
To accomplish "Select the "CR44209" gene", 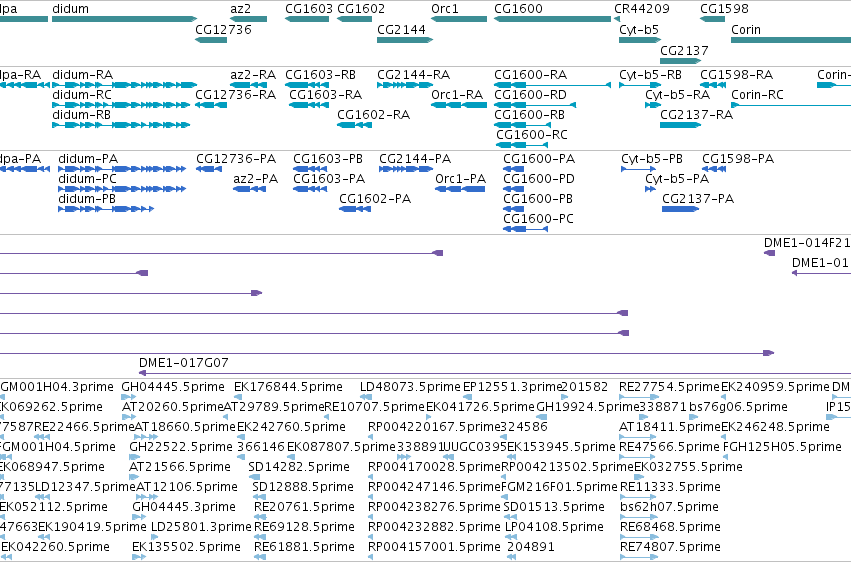I will tap(617, 20).
